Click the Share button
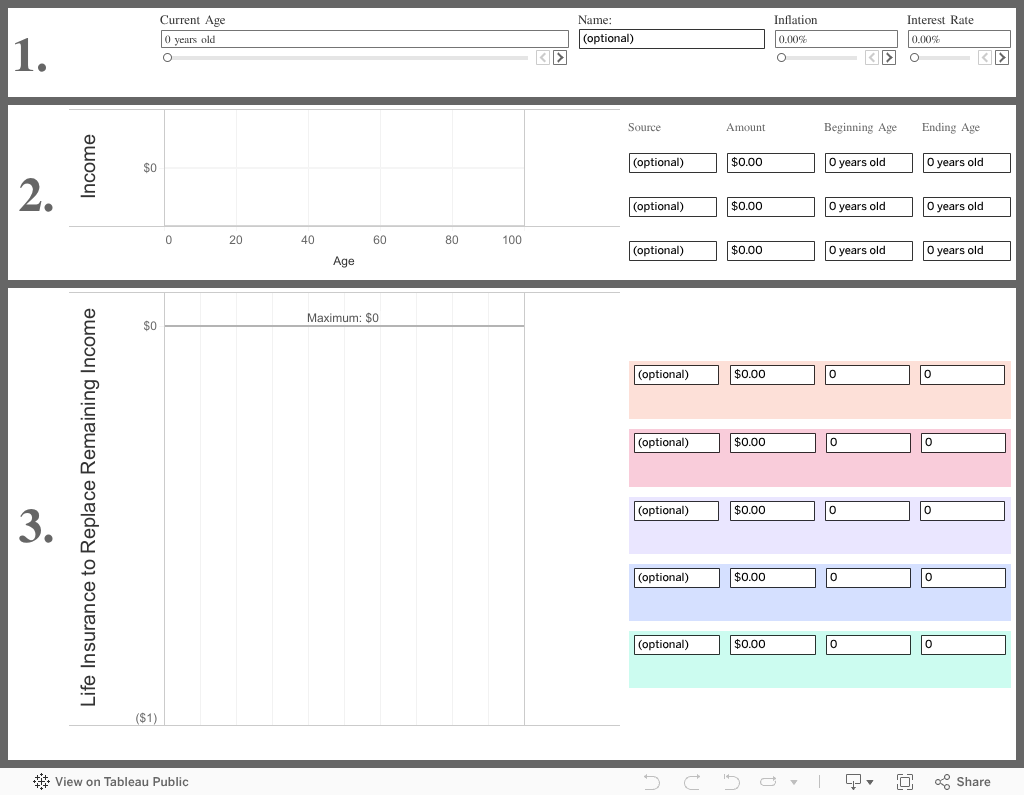This screenshot has width=1024, height=795. [963, 782]
